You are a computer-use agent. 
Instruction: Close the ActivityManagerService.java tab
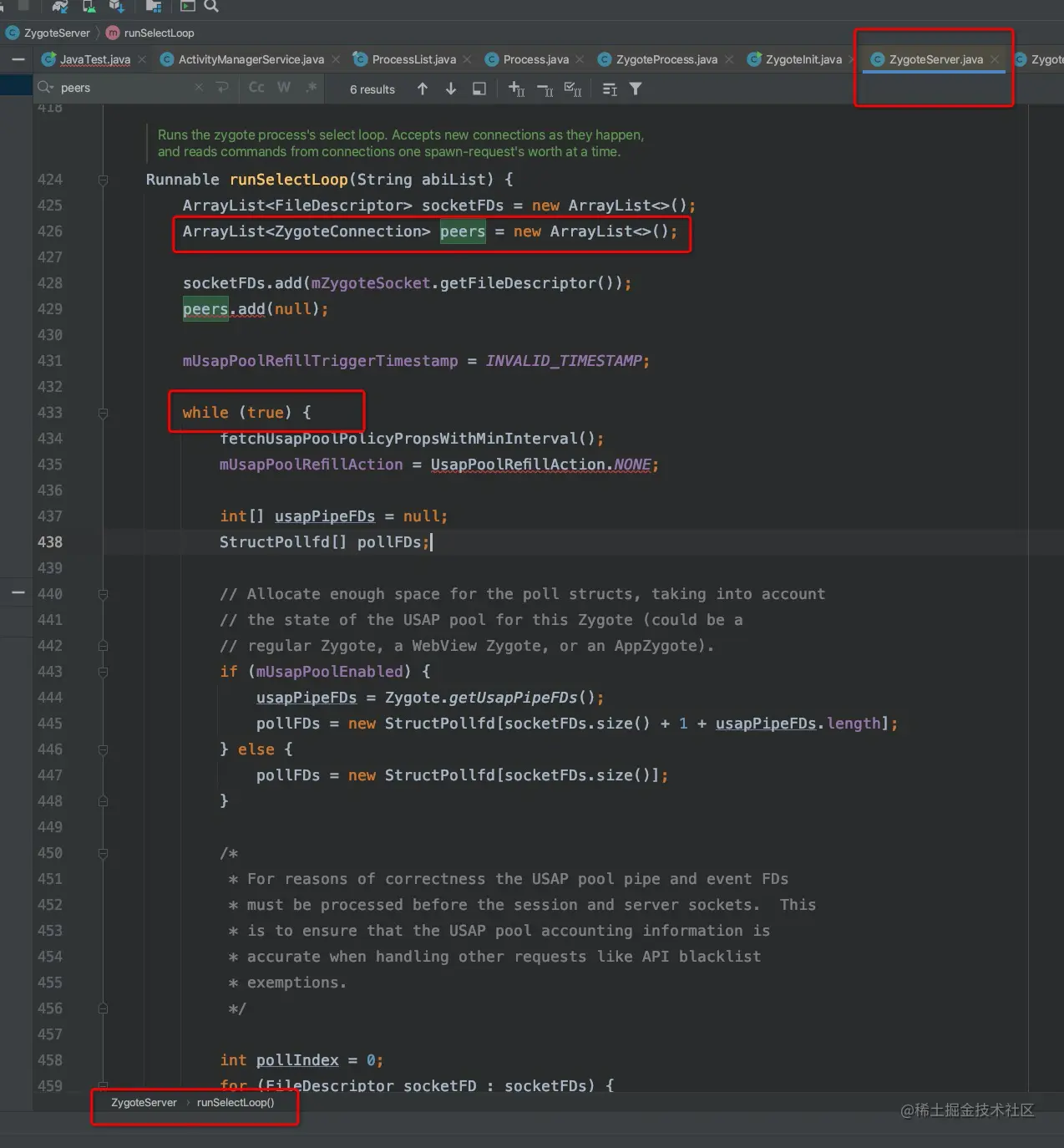[336, 59]
